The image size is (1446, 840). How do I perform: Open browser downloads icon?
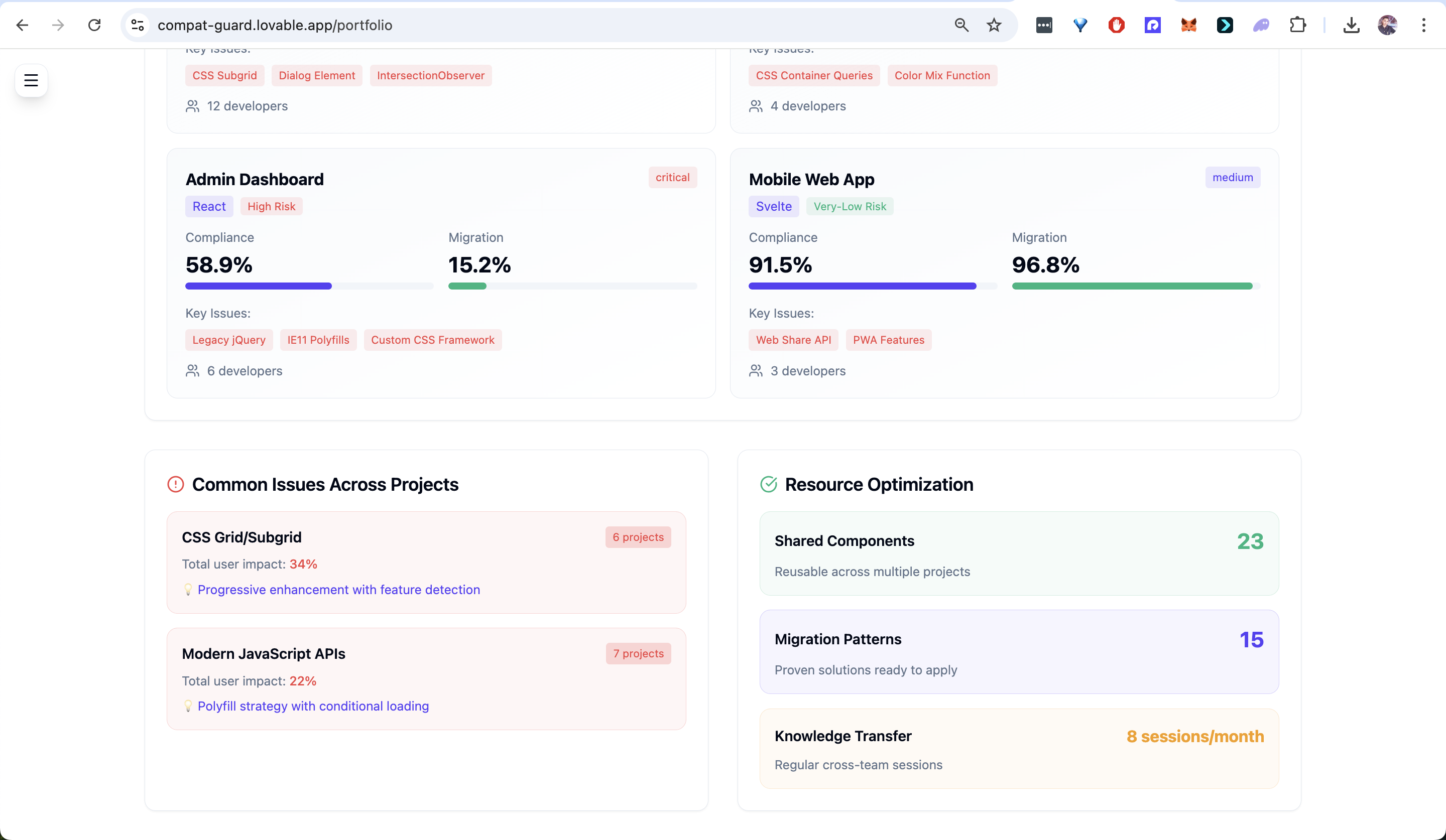[1351, 25]
